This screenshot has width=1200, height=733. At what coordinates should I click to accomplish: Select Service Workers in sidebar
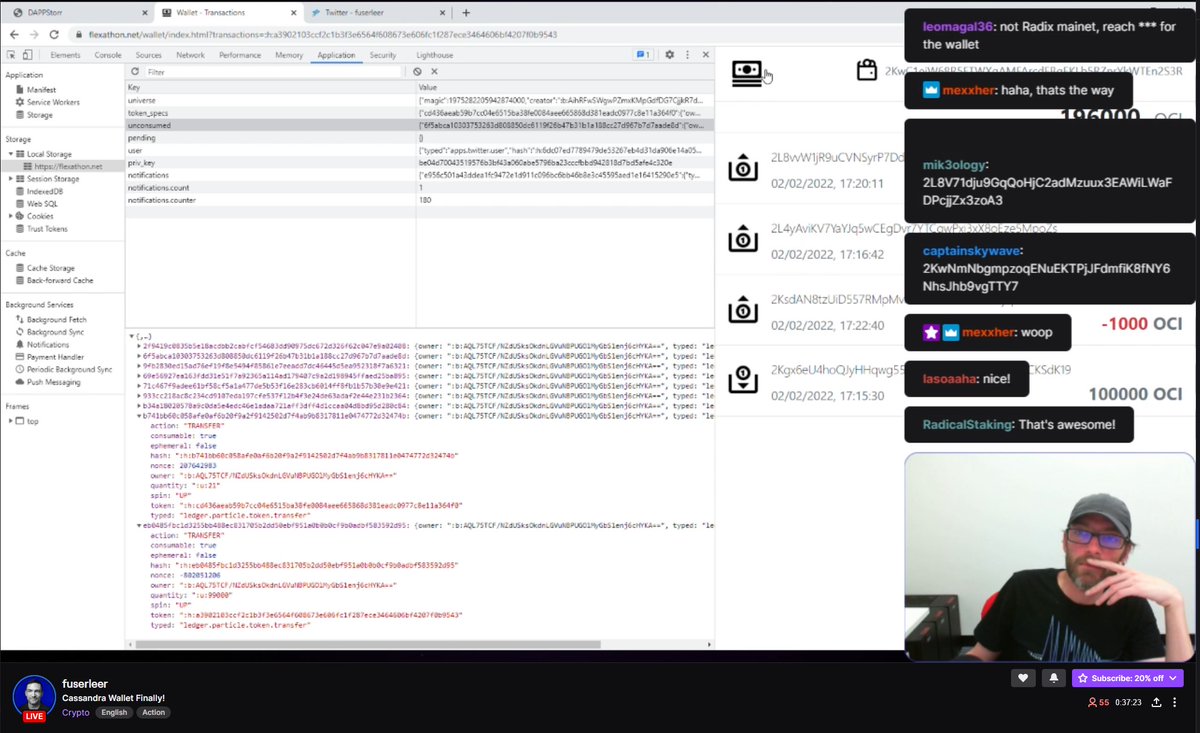(46, 102)
